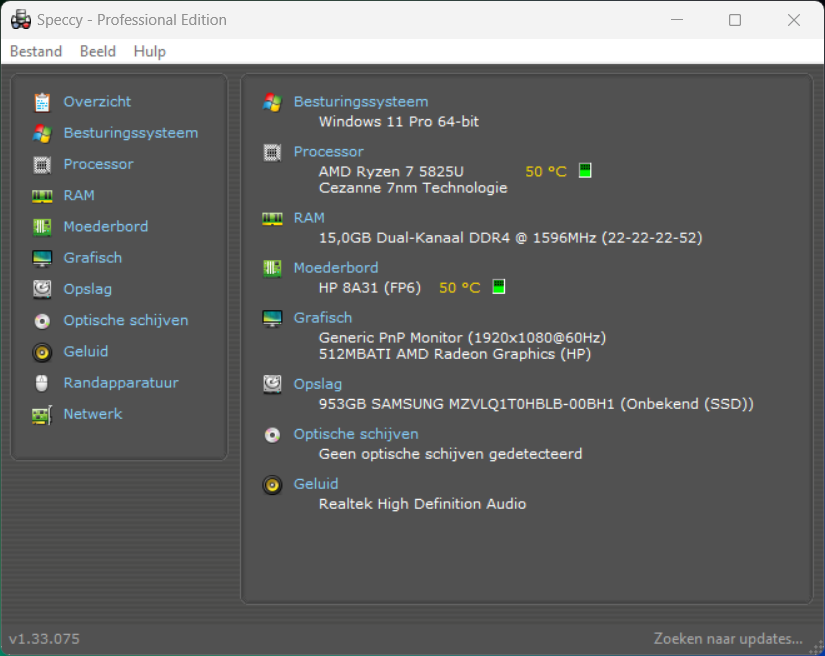Open the Bestand menu
Screen dimensions: 825x656
[36, 52]
